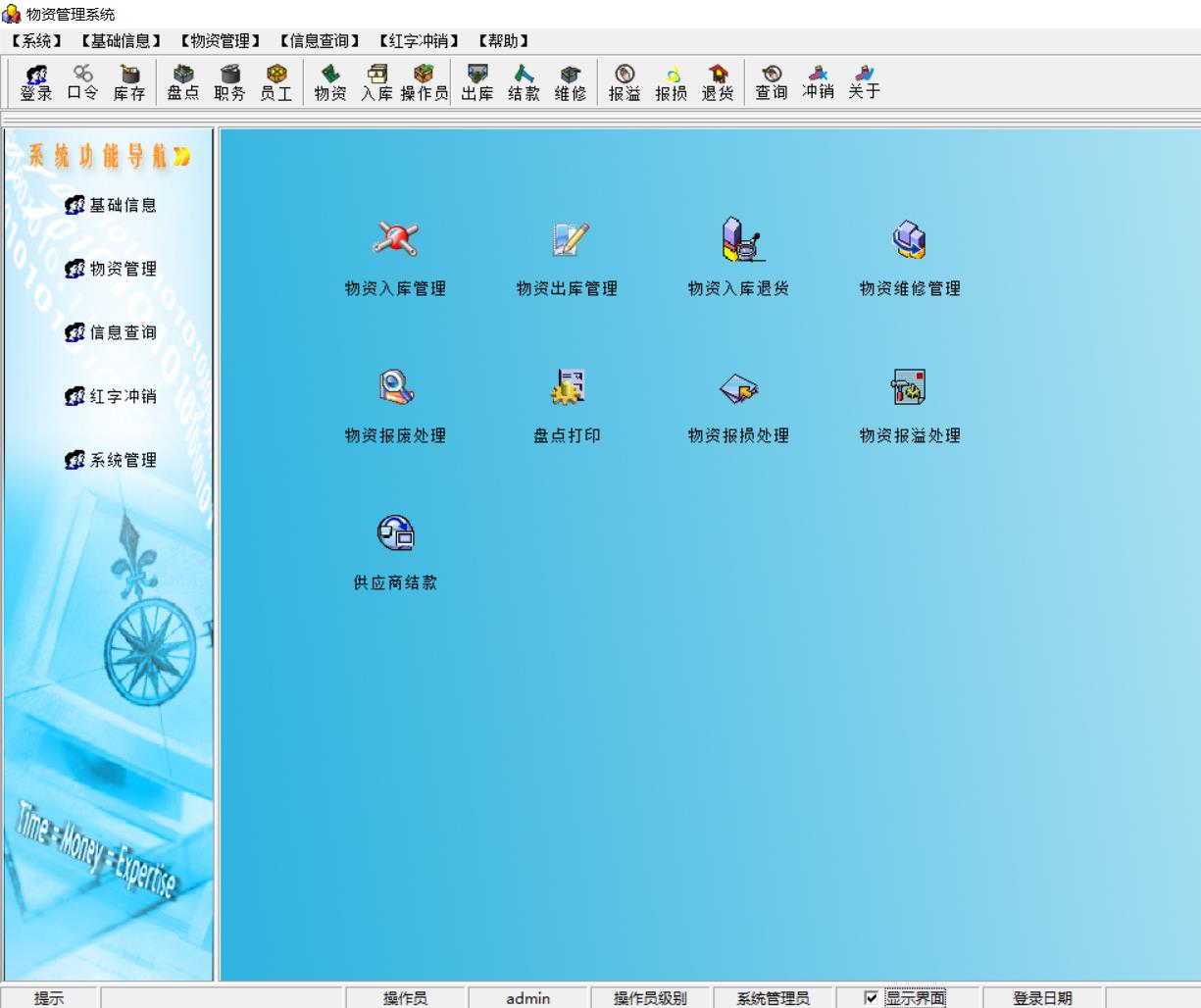This screenshot has height=1008, width=1201.
Task: Click the 冲销 toolbar button
Action: tap(818, 82)
